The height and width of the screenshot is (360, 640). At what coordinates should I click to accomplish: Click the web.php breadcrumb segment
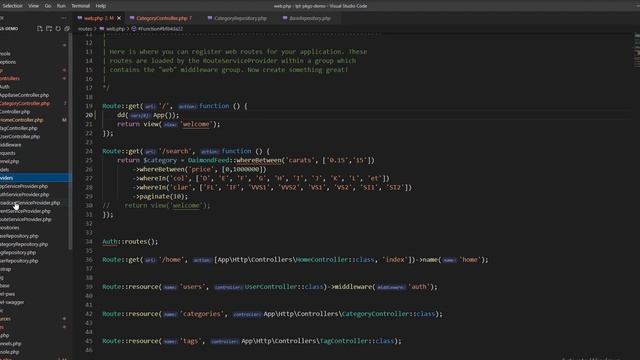(116, 29)
